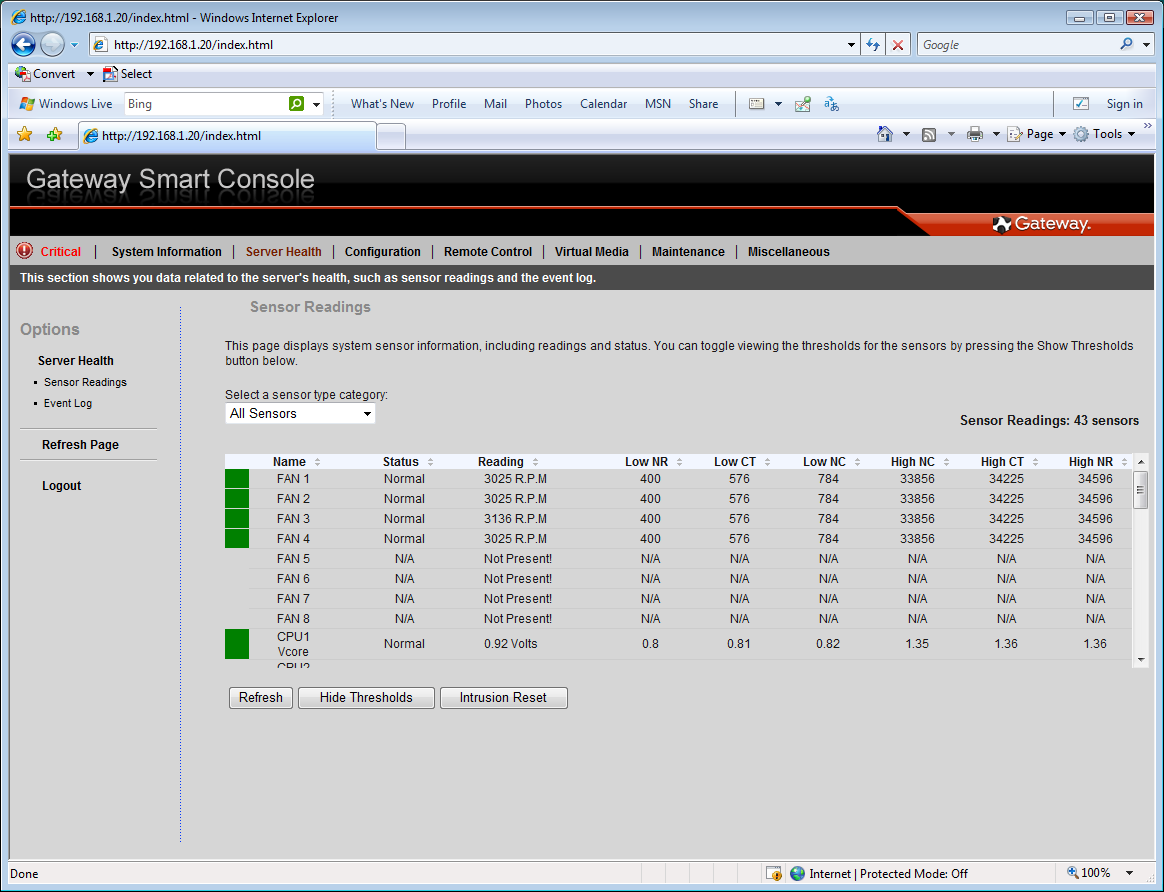Sort table by Reading column header
This screenshot has width=1164, height=892.
tap(501, 462)
